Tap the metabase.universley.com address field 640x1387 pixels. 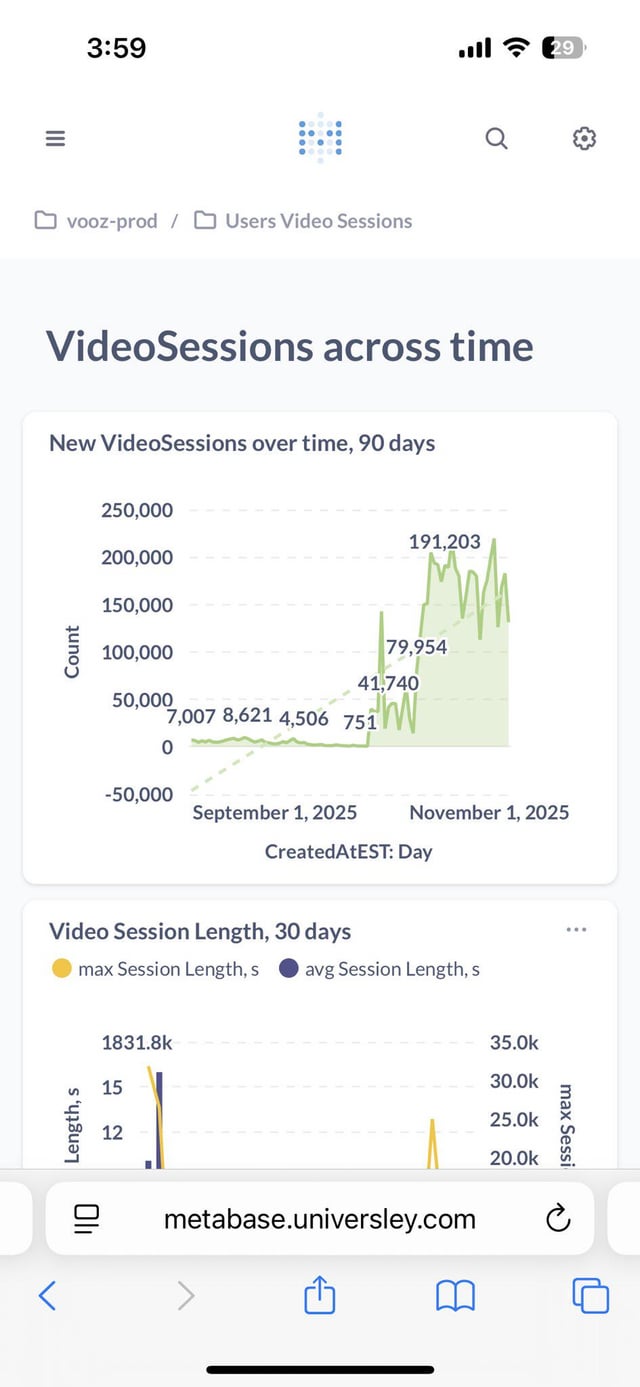pyautogui.click(x=320, y=1219)
